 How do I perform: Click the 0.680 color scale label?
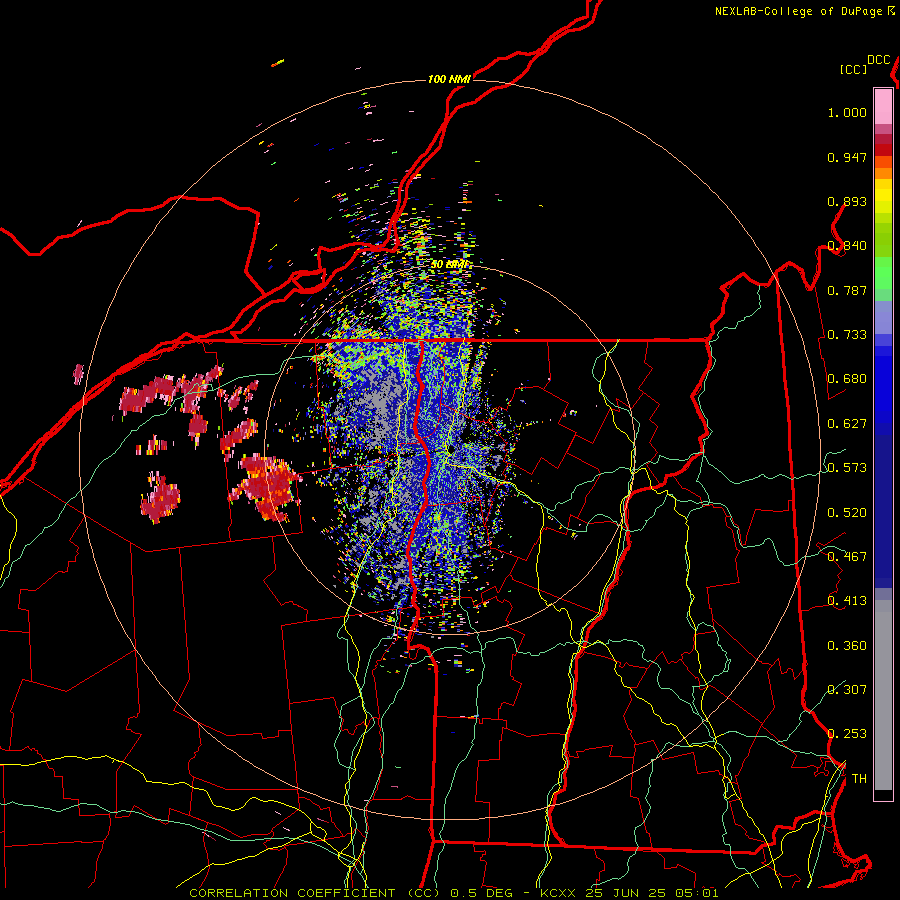pyautogui.click(x=847, y=379)
